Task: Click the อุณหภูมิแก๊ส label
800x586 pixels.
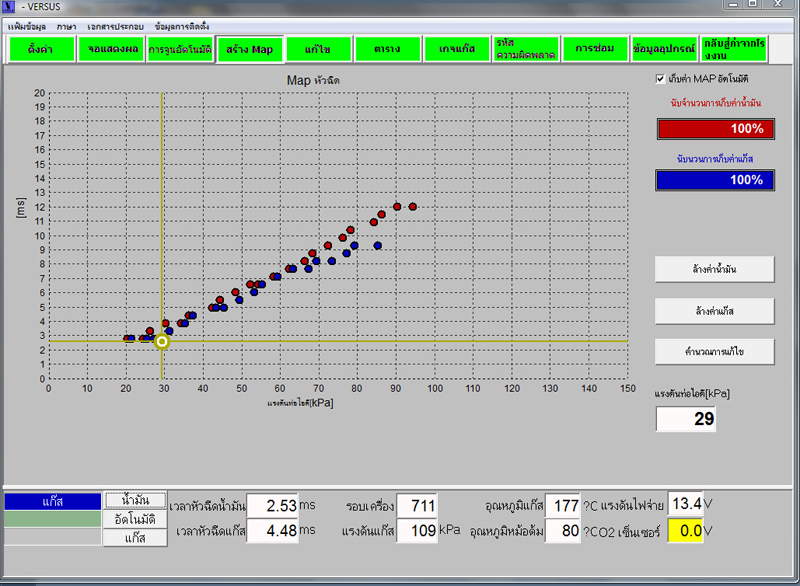Action: tap(514, 506)
